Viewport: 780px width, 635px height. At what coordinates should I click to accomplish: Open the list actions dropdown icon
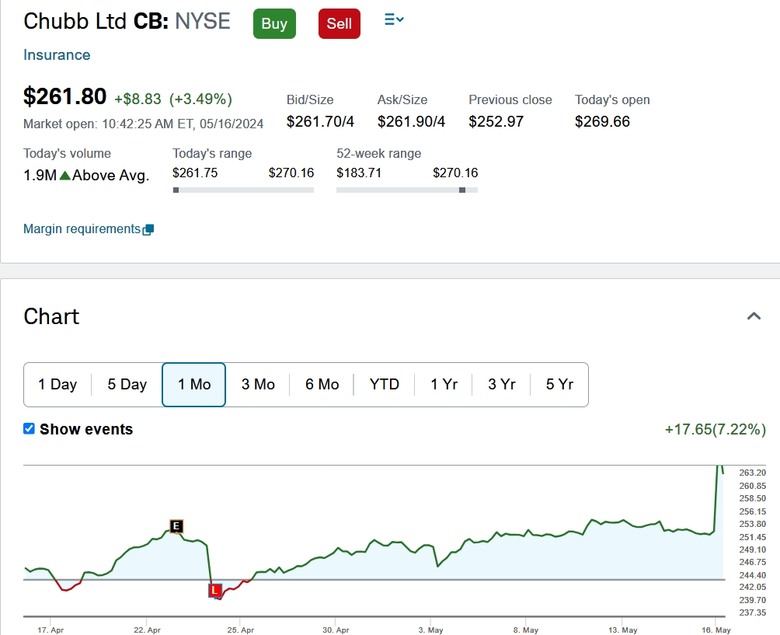[394, 20]
